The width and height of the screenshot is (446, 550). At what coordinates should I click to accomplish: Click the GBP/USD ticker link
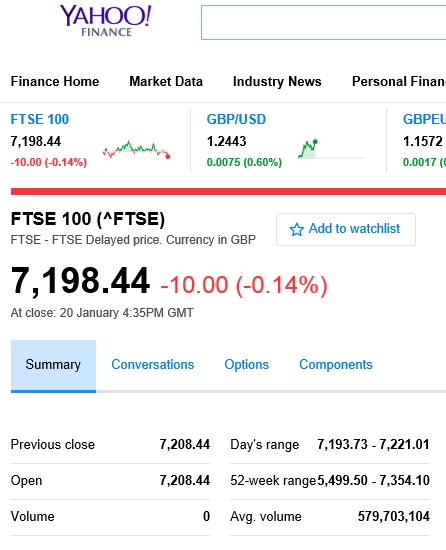[x=236, y=119]
